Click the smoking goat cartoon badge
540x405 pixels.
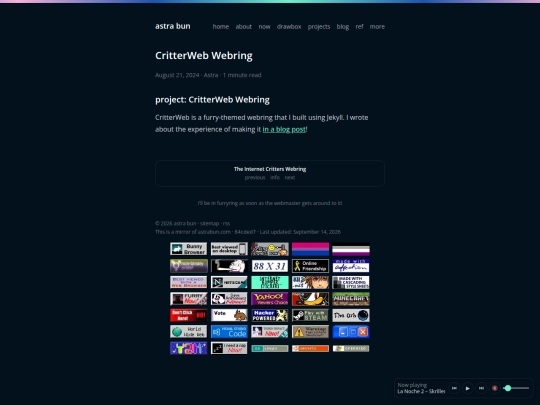coord(229,266)
